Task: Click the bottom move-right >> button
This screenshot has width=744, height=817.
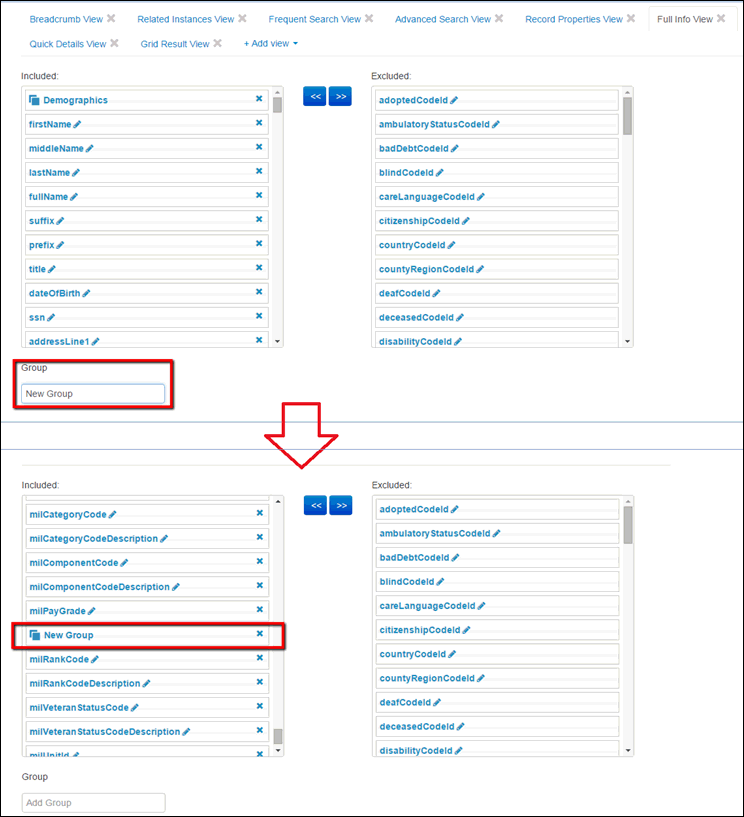Action: pyautogui.click(x=341, y=506)
